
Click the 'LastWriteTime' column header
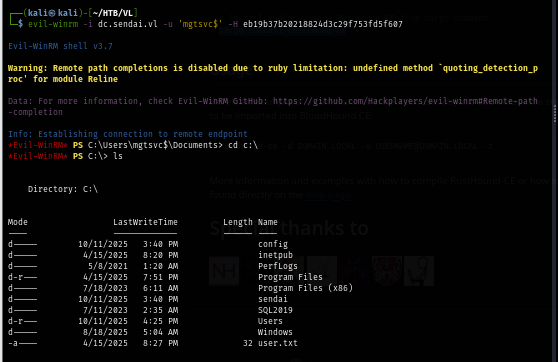pyautogui.click(x=145, y=222)
